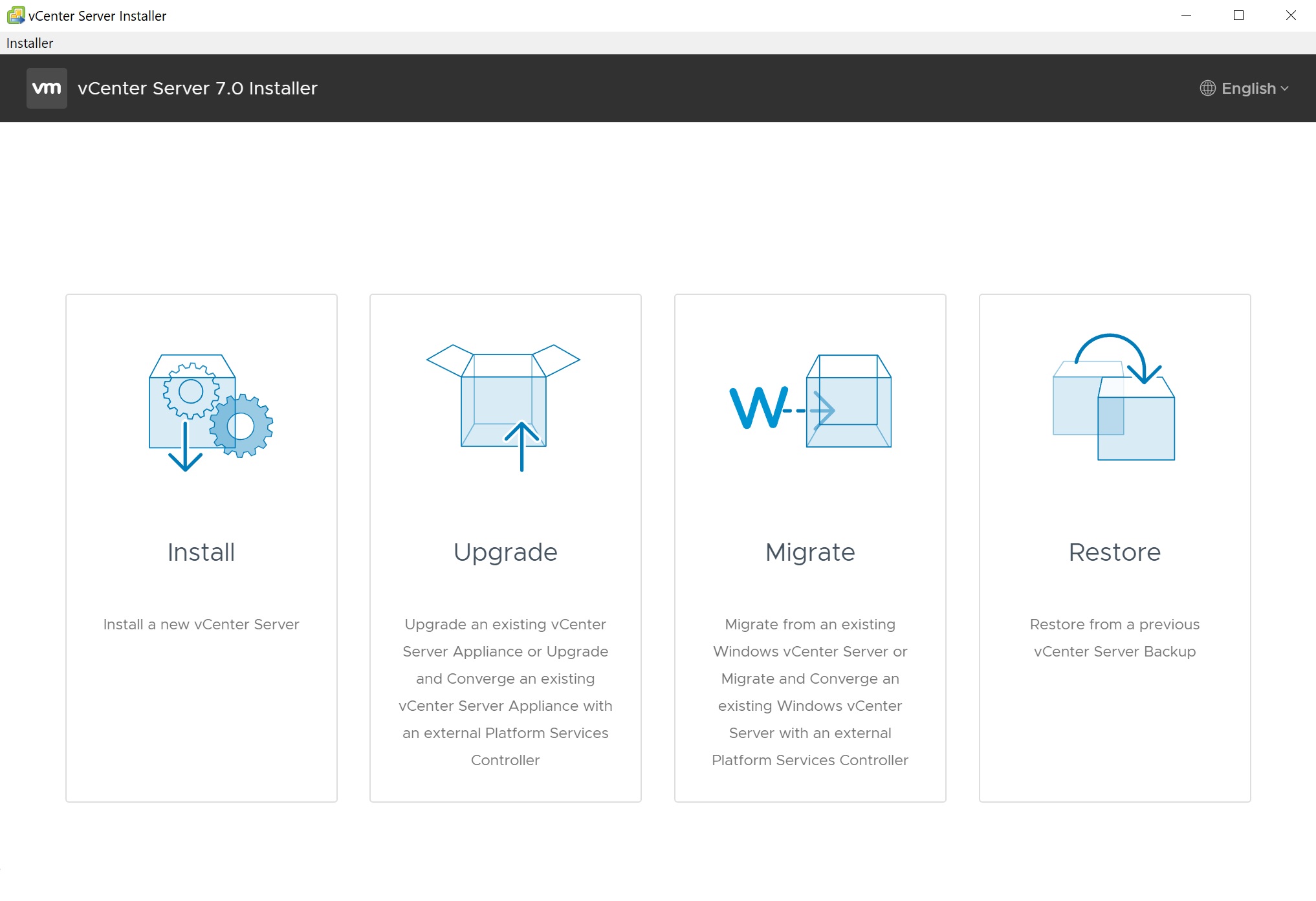Click the globe language icon
1316x901 pixels.
[1207, 89]
